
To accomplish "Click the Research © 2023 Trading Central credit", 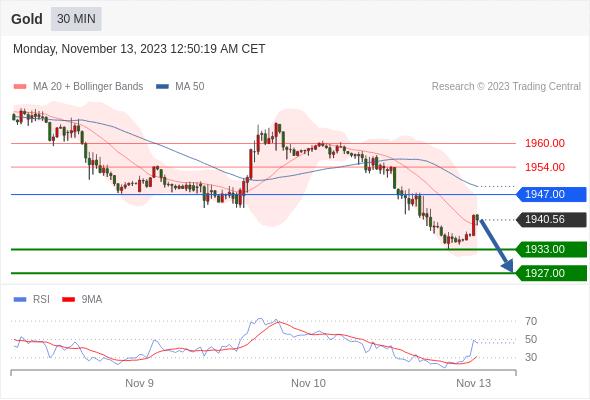I will (x=506, y=87).
